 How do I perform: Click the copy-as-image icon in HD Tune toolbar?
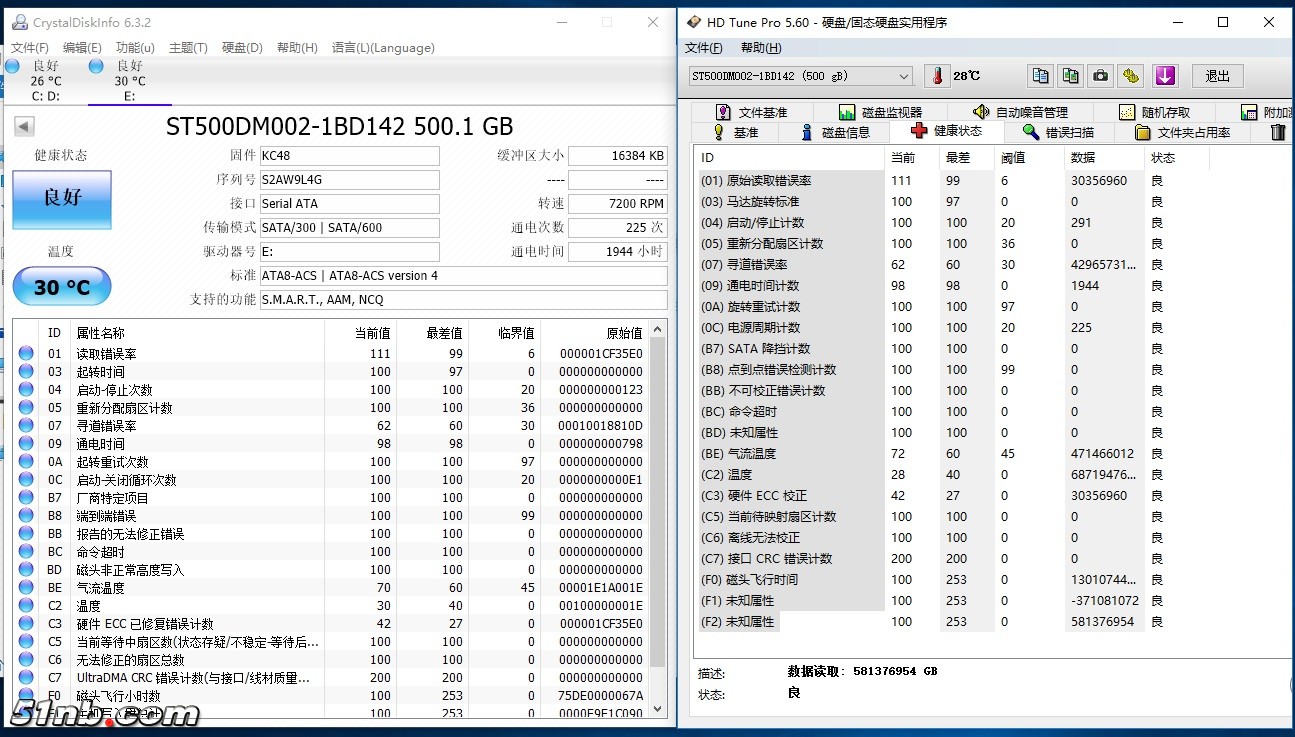tap(1070, 75)
